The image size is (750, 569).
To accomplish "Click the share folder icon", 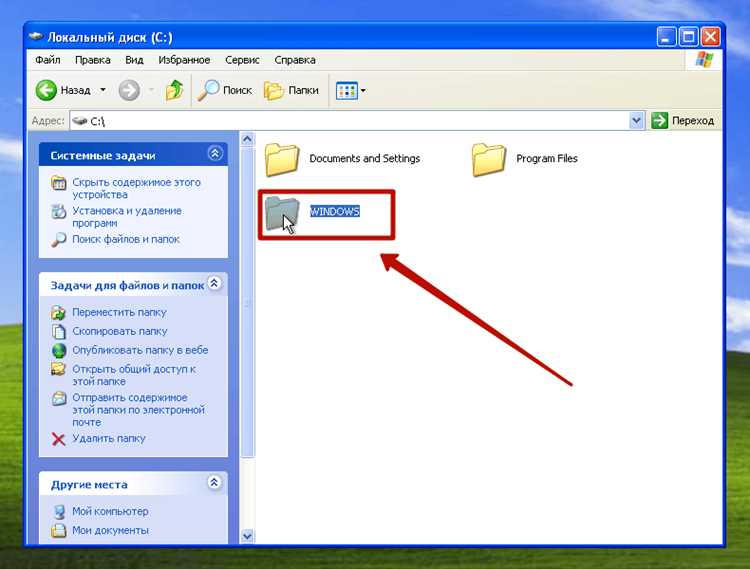I will tap(59, 369).
